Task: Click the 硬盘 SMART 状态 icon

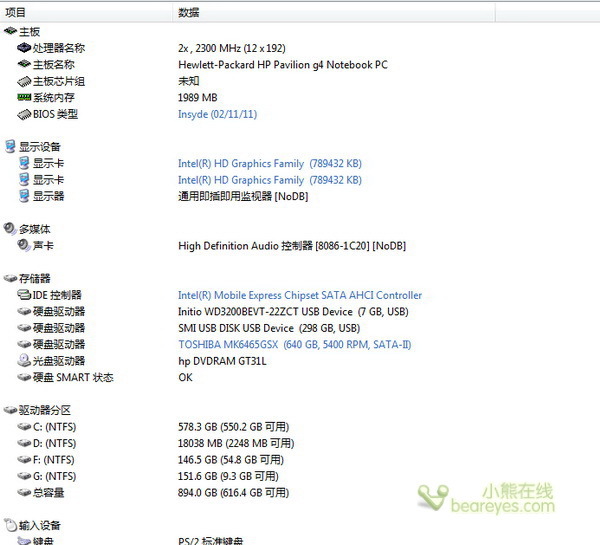Action: [24, 377]
